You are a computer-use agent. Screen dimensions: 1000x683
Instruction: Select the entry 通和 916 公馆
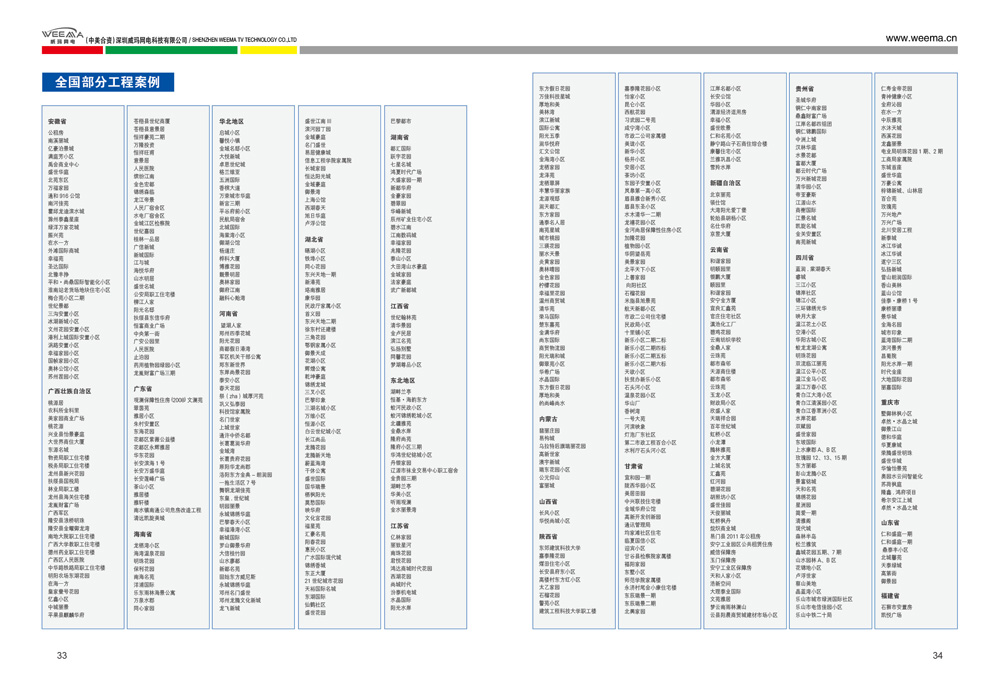(64, 196)
